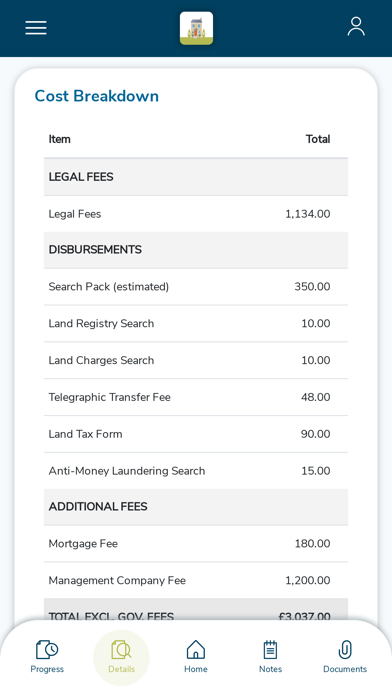
Task: Select the Telegraphic Transfer Fee row
Action: click(196, 397)
